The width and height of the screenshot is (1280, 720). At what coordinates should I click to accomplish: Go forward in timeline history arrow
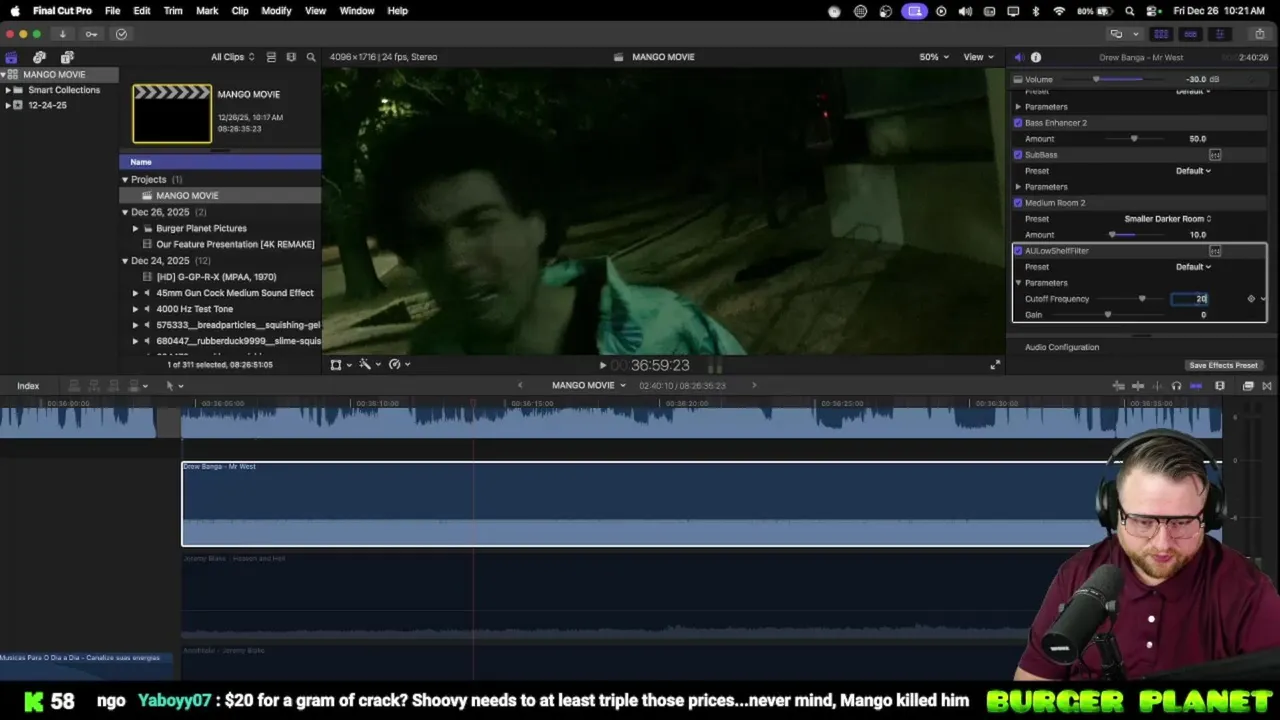coord(754,385)
